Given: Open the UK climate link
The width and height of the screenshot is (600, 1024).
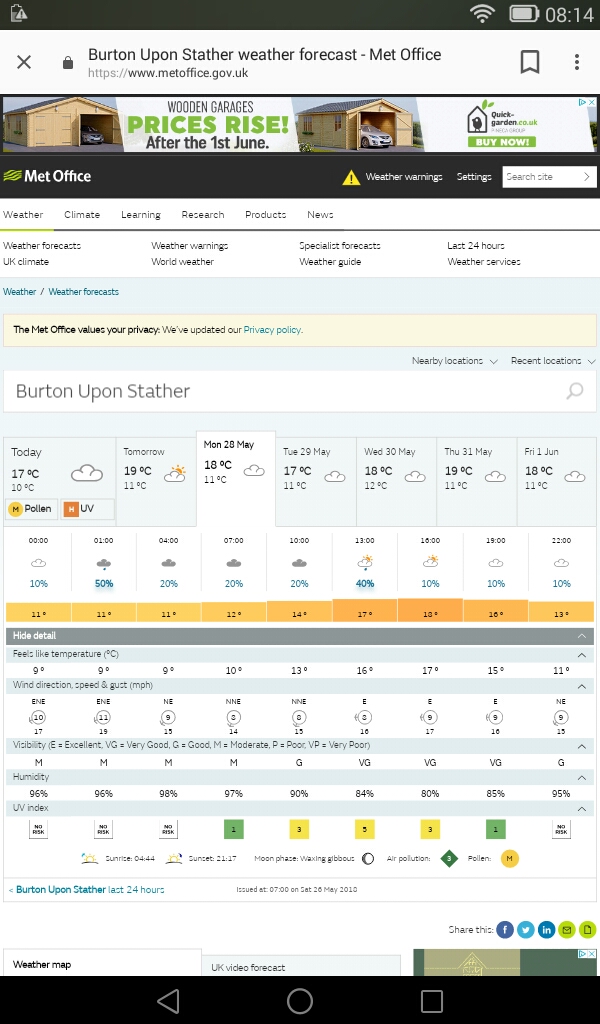Looking at the screenshot, I should pyautogui.click(x=26, y=261).
